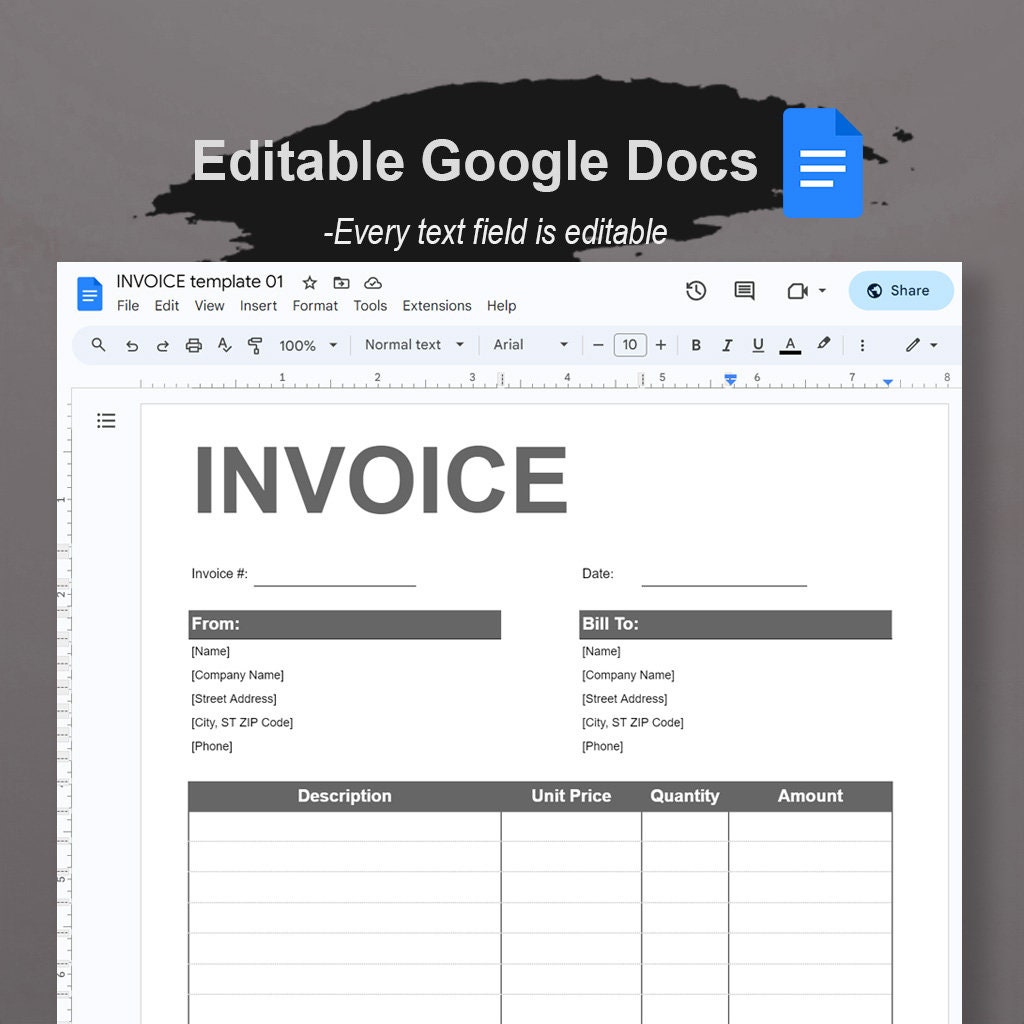Click the Bill To: header cell
1024x1024 pixels.
pyautogui.click(x=735, y=624)
